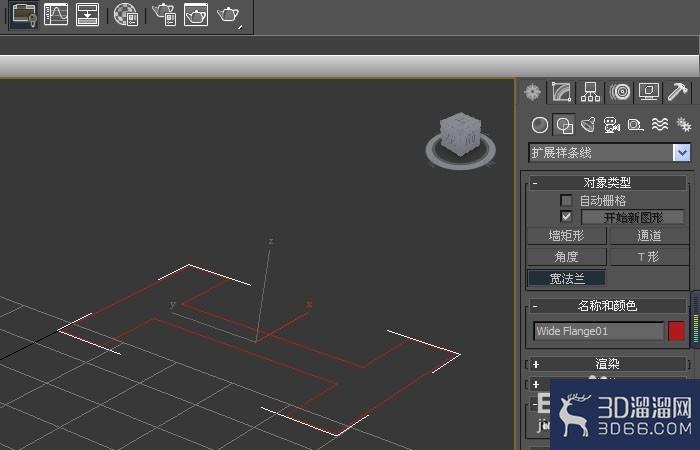This screenshot has height=450, width=700.
Task: Switch to the Modify panel tab
Action: 562,92
